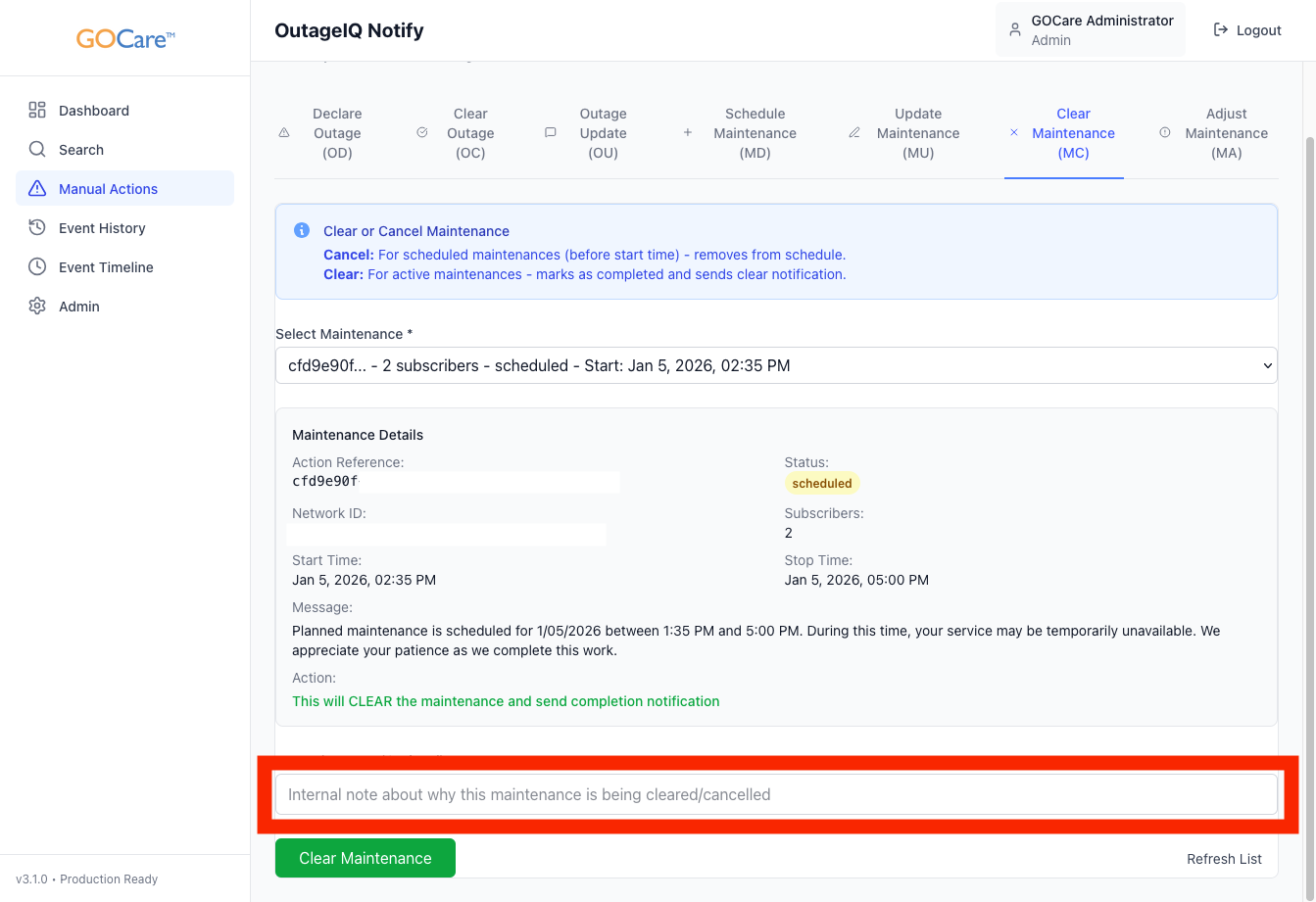
Task: Click the Event Timeline clock icon
Action: coord(37,267)
